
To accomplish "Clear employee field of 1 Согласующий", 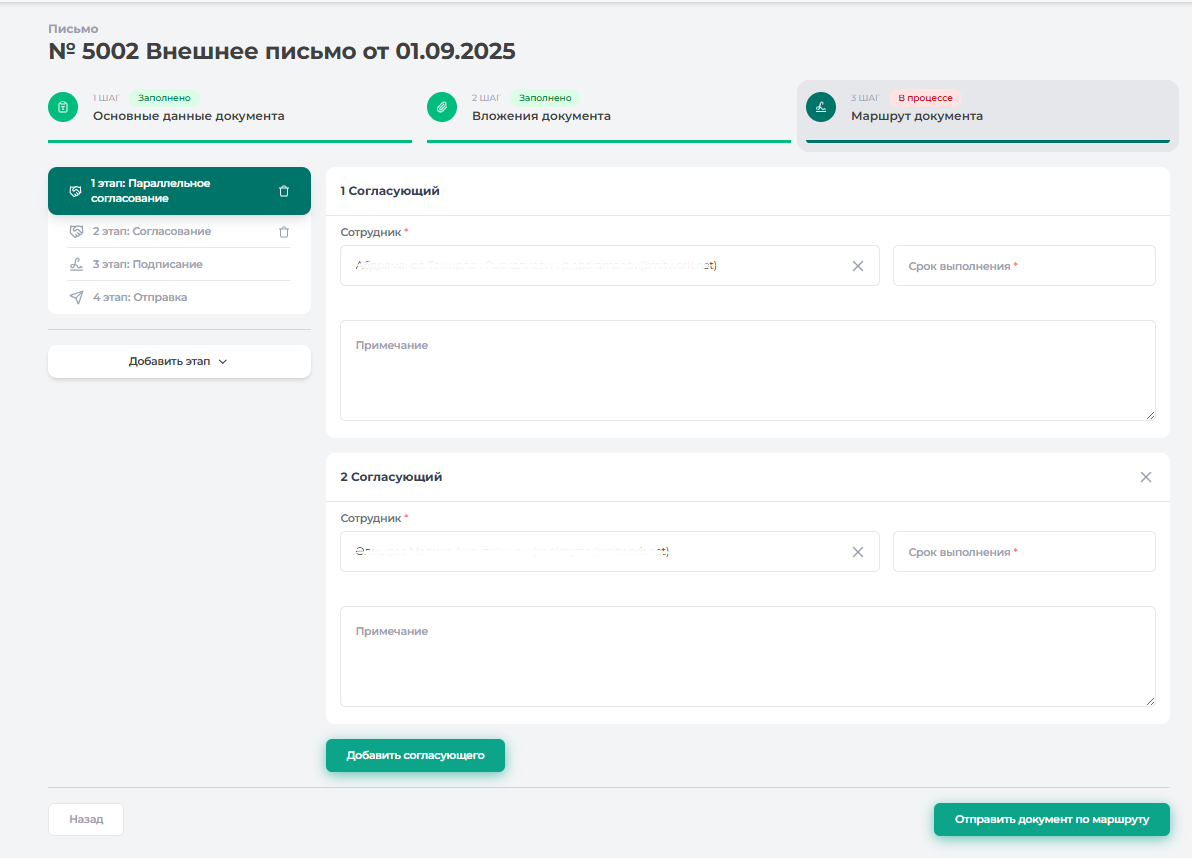I will tap(857, 266).
